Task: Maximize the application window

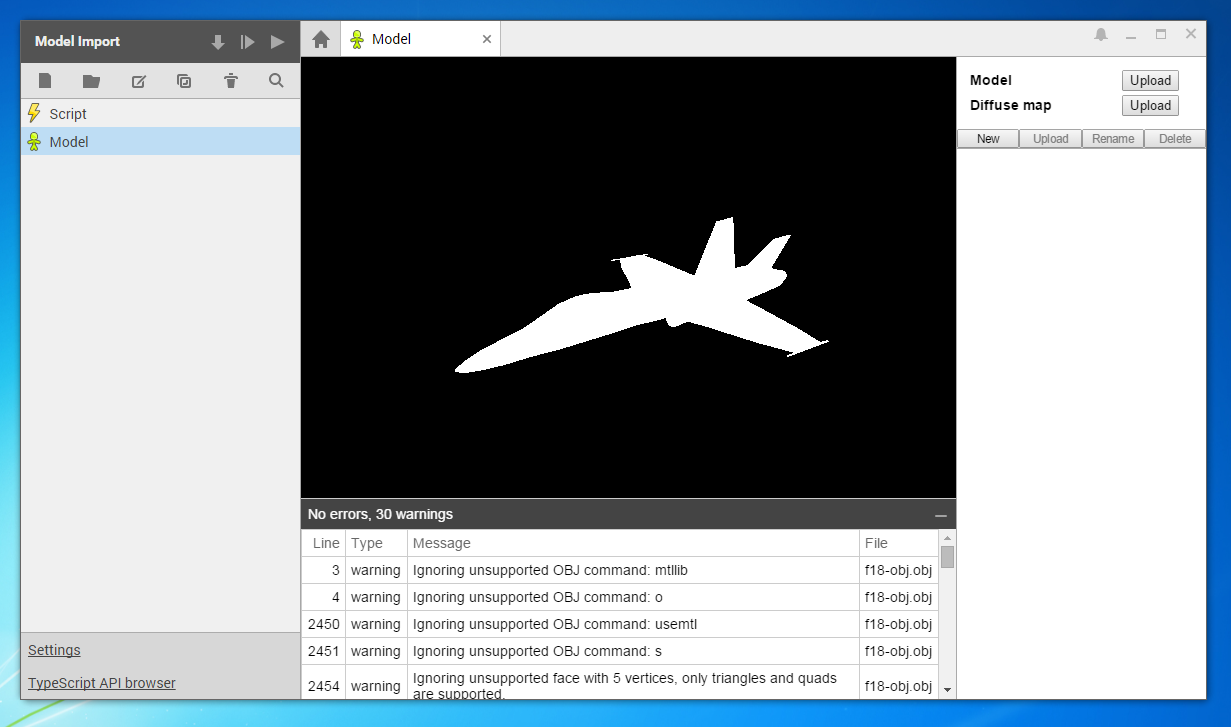Action: pyautogui.click(x=1161, y=34)
